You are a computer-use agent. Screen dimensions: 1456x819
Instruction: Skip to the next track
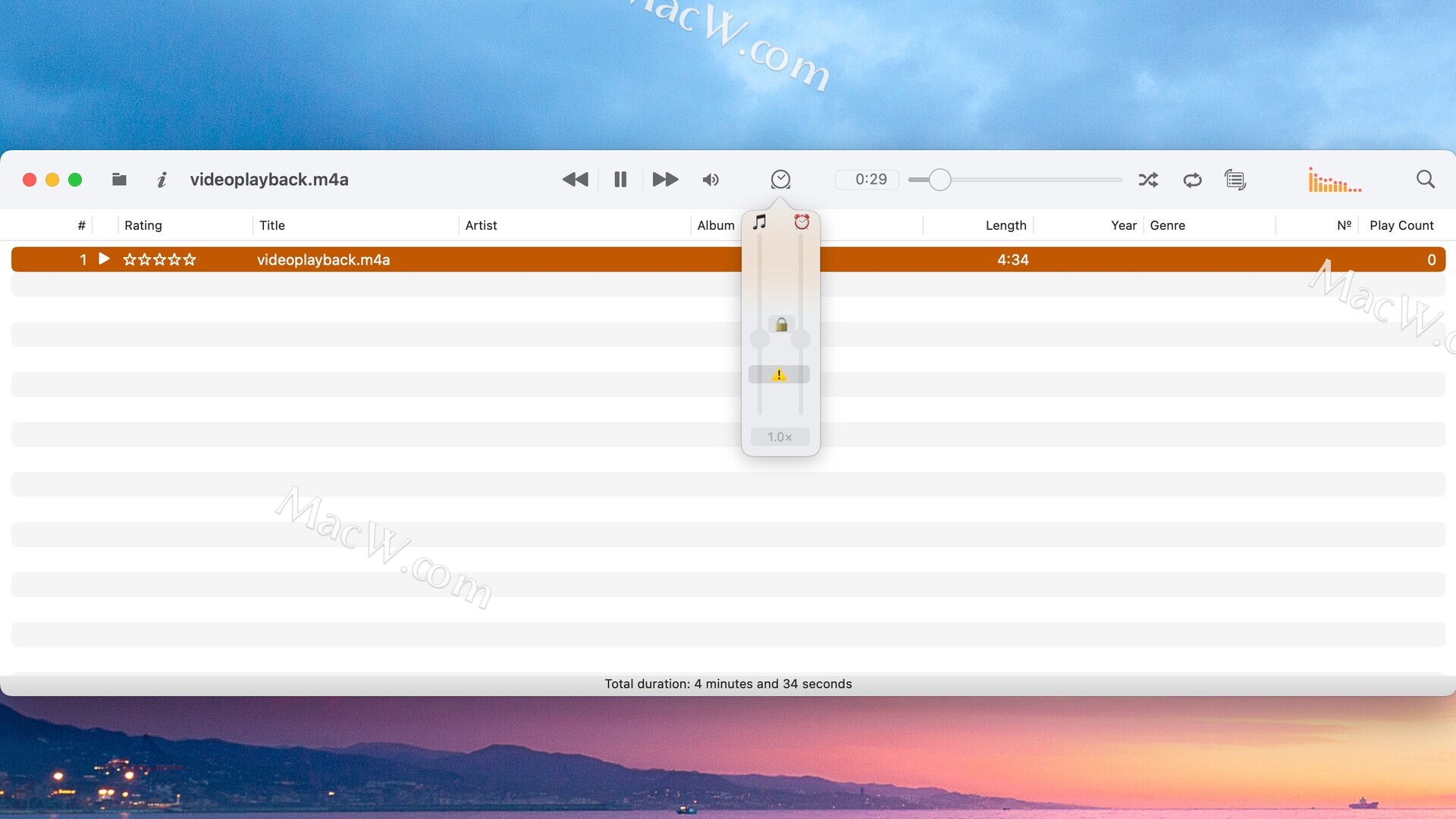tap(665, 180)
